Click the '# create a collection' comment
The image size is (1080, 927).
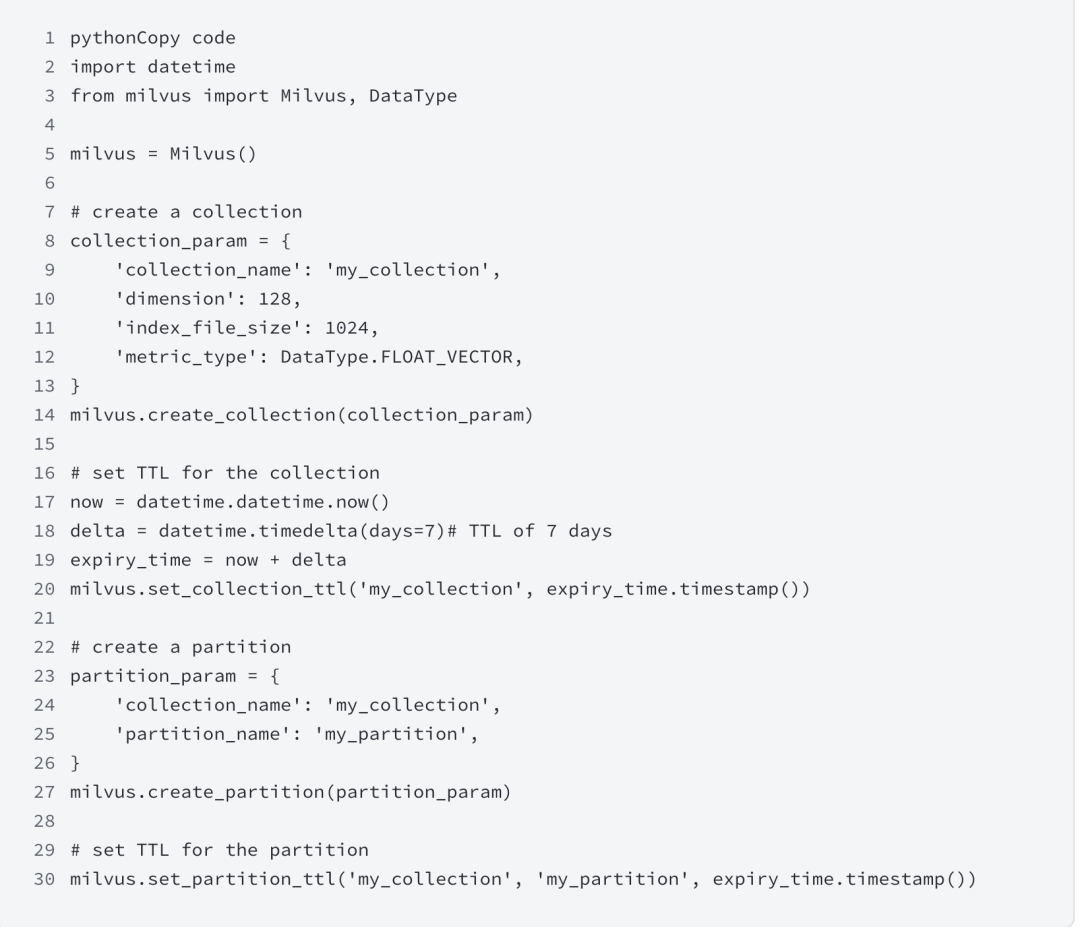point(186,211)
